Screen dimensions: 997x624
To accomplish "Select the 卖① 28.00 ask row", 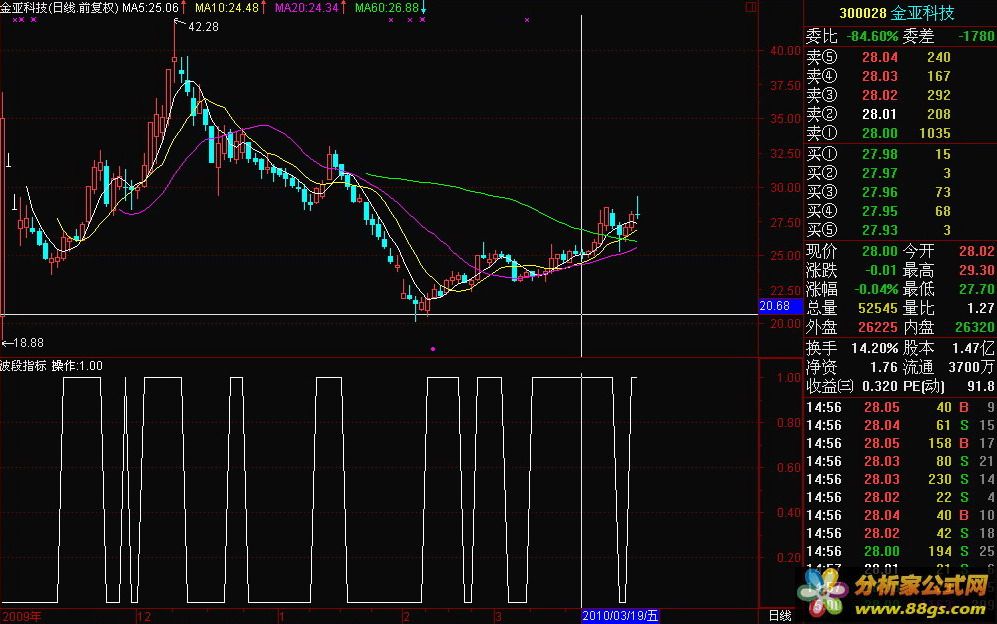I will tap(900, 134).
